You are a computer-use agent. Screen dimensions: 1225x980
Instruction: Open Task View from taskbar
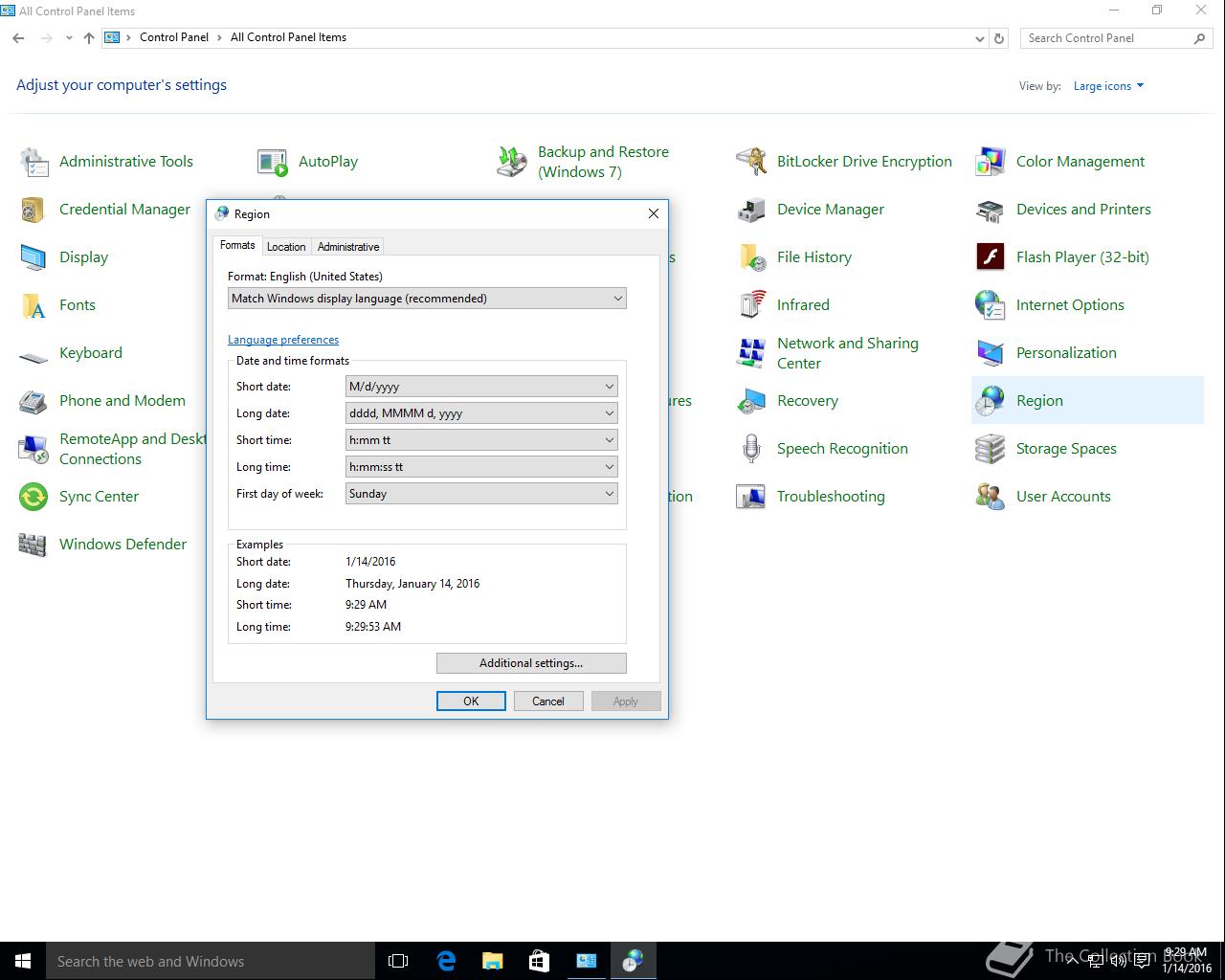coord(398,961)
